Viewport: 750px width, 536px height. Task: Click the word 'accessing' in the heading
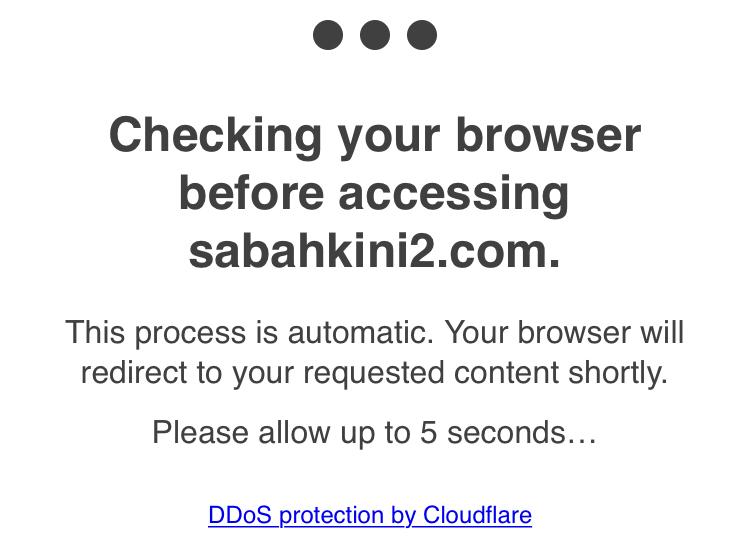tap(455, 193)
